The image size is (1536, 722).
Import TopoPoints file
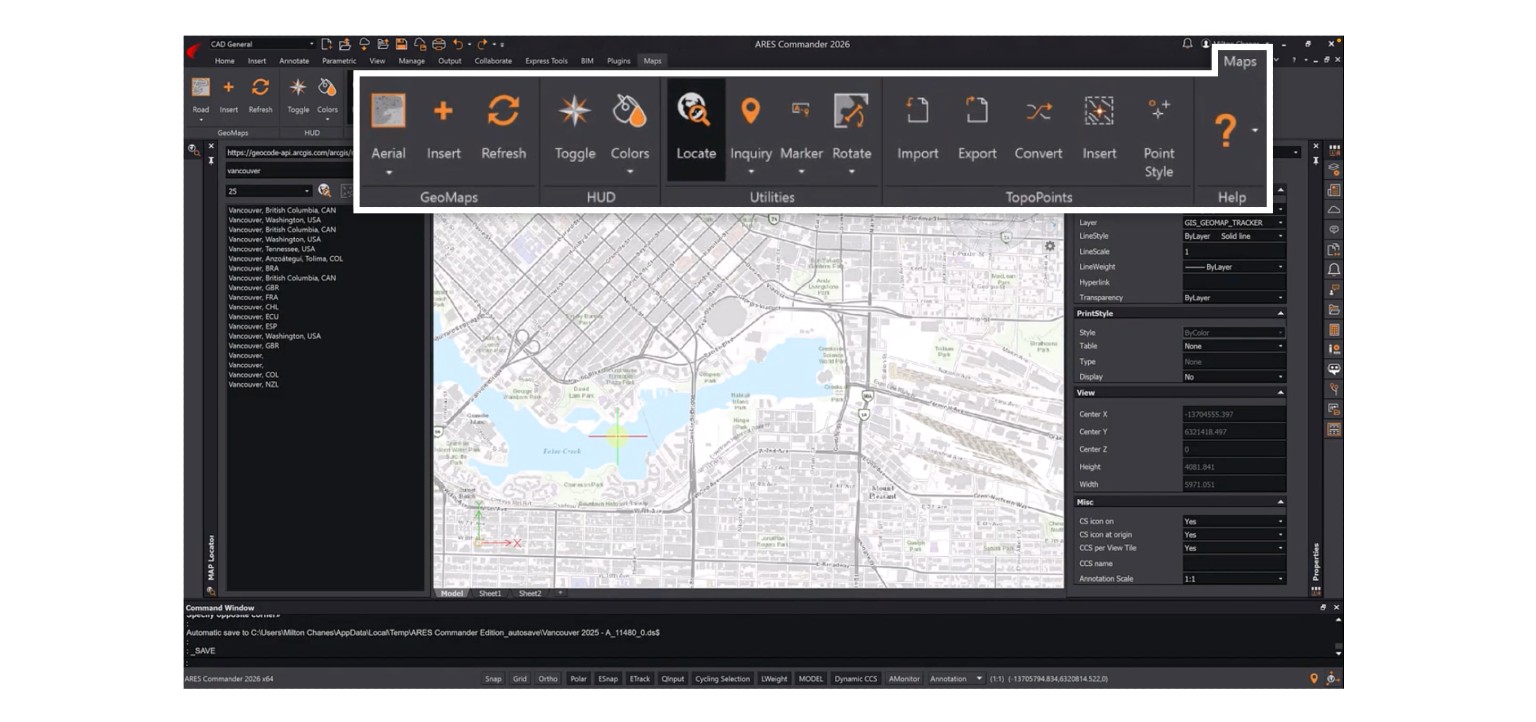click(917, 128)
